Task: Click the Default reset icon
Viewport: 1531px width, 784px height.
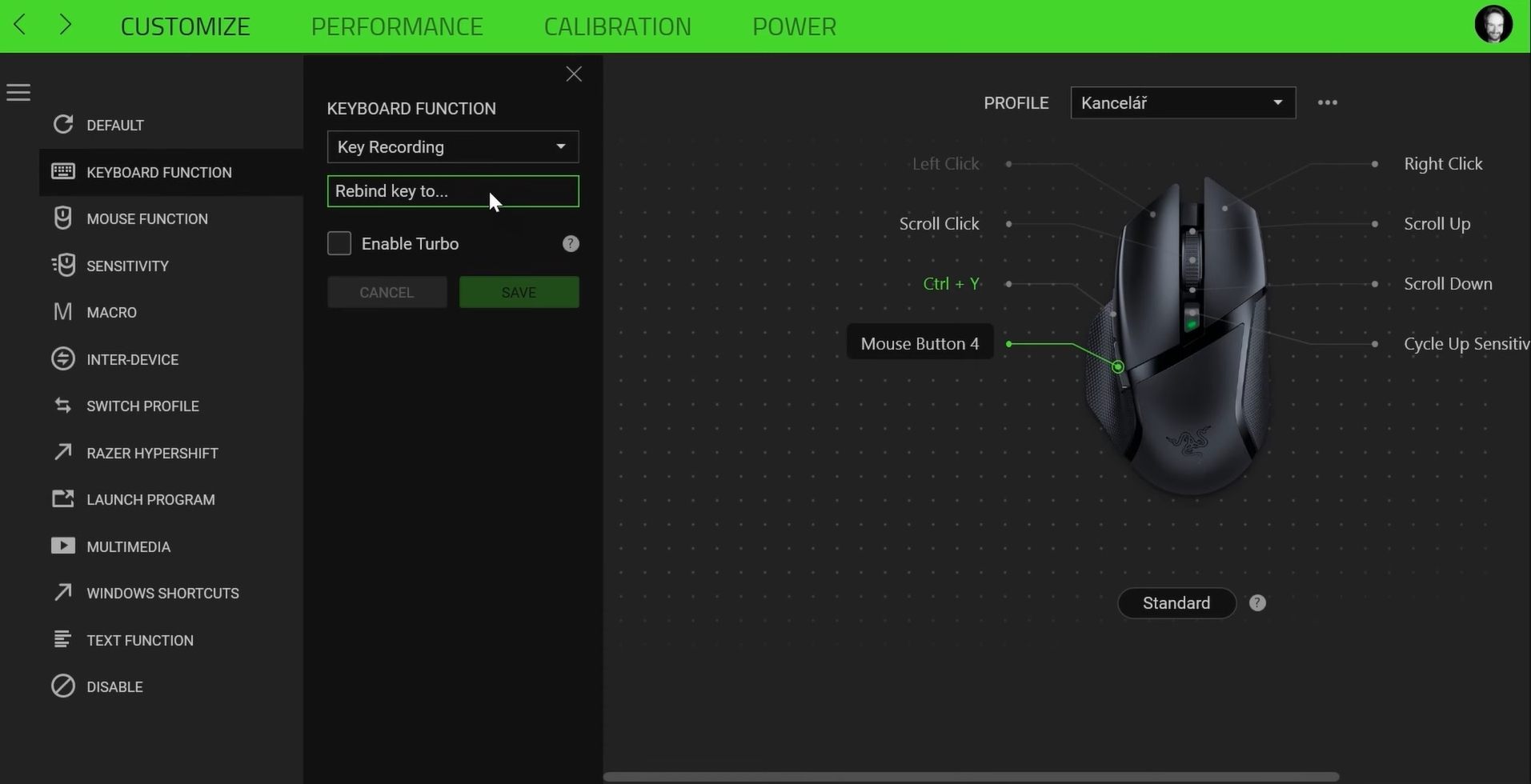Action: pyautogui.click(x=63, y=124)
